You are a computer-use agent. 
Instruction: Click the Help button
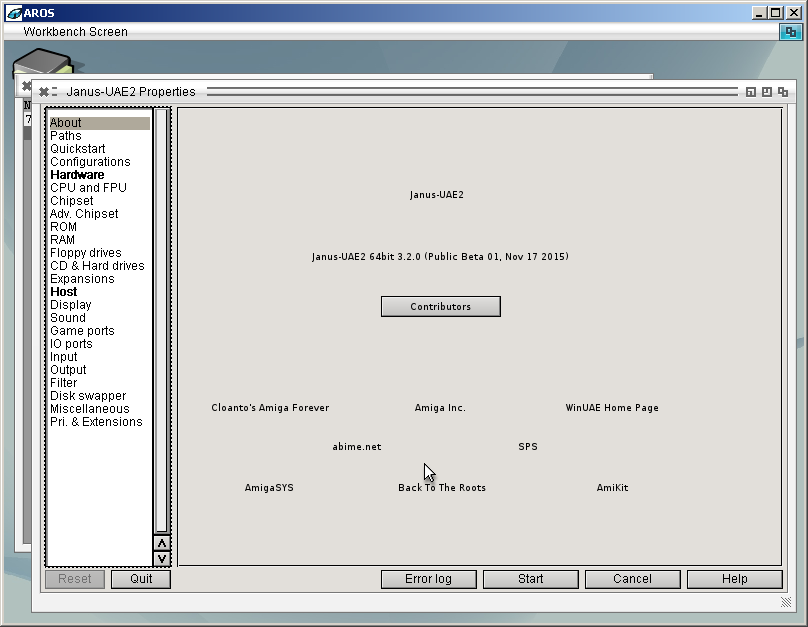click(734, 579)
